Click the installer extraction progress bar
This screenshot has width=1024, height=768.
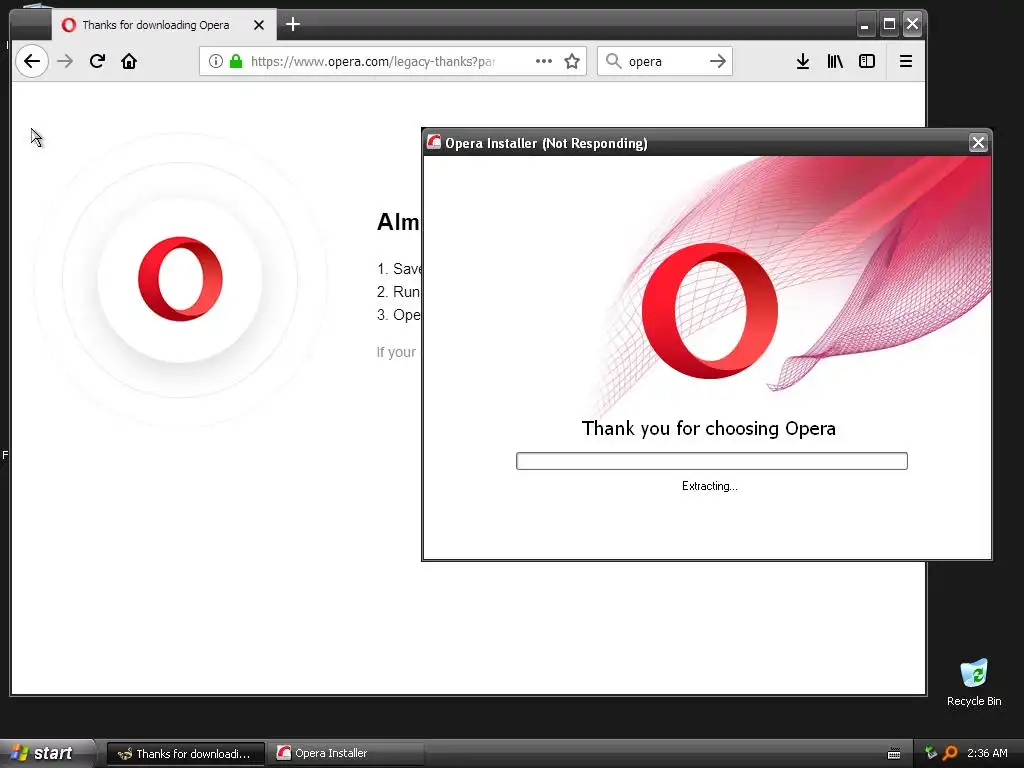pos(711,461)
